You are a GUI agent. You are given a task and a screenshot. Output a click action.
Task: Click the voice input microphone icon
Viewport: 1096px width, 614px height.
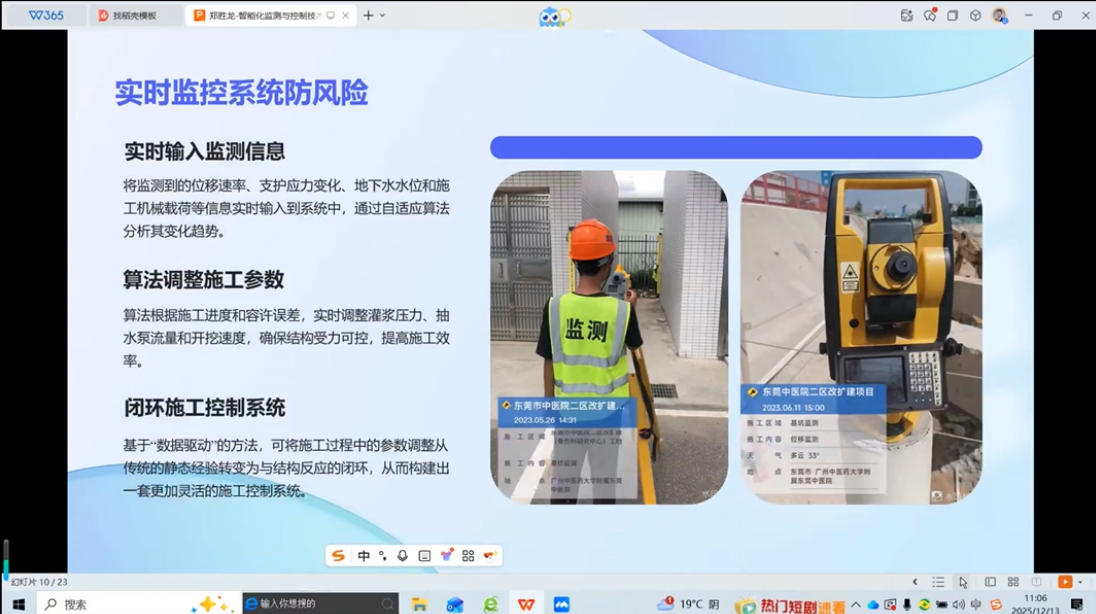click(x=402, y=556)
